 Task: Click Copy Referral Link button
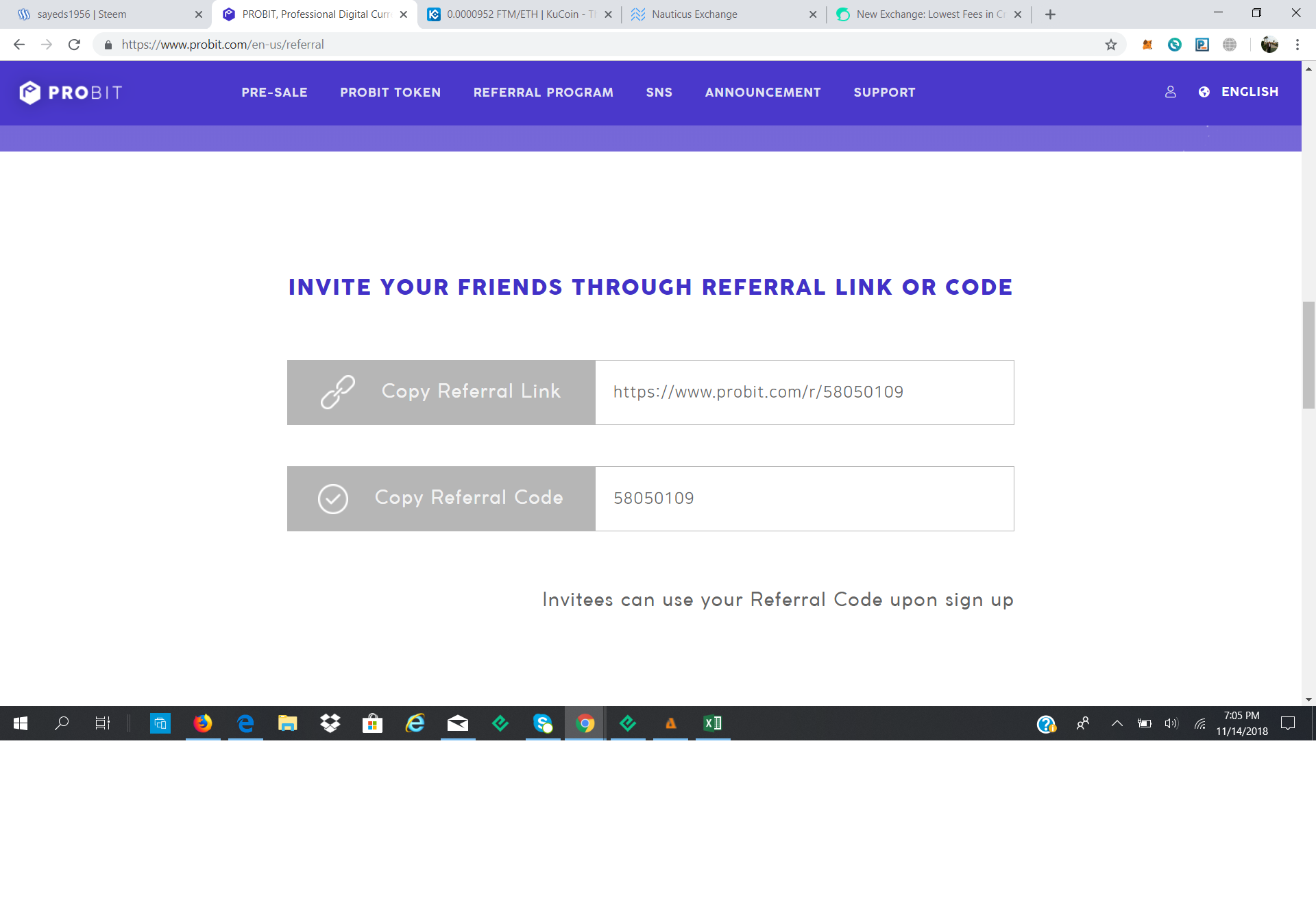point(441,392)
